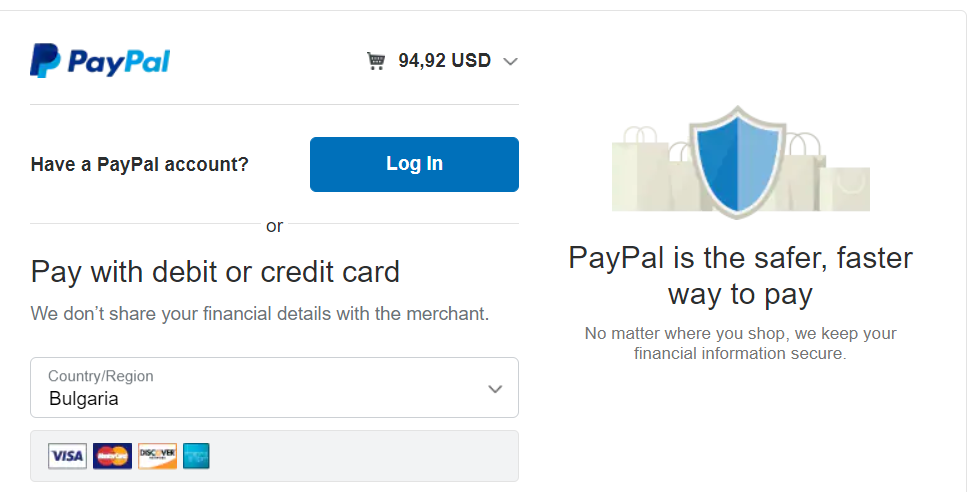
Task: Click the "We don't share your financial details" text
Action: pyautogui.click(x=260, y=313)
